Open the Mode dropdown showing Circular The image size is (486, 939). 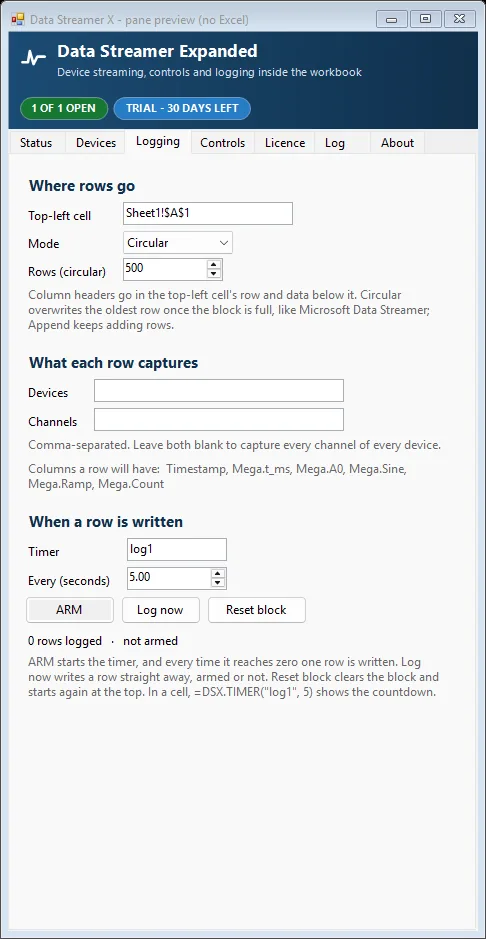pyautogui.click(x=178, y=243)
